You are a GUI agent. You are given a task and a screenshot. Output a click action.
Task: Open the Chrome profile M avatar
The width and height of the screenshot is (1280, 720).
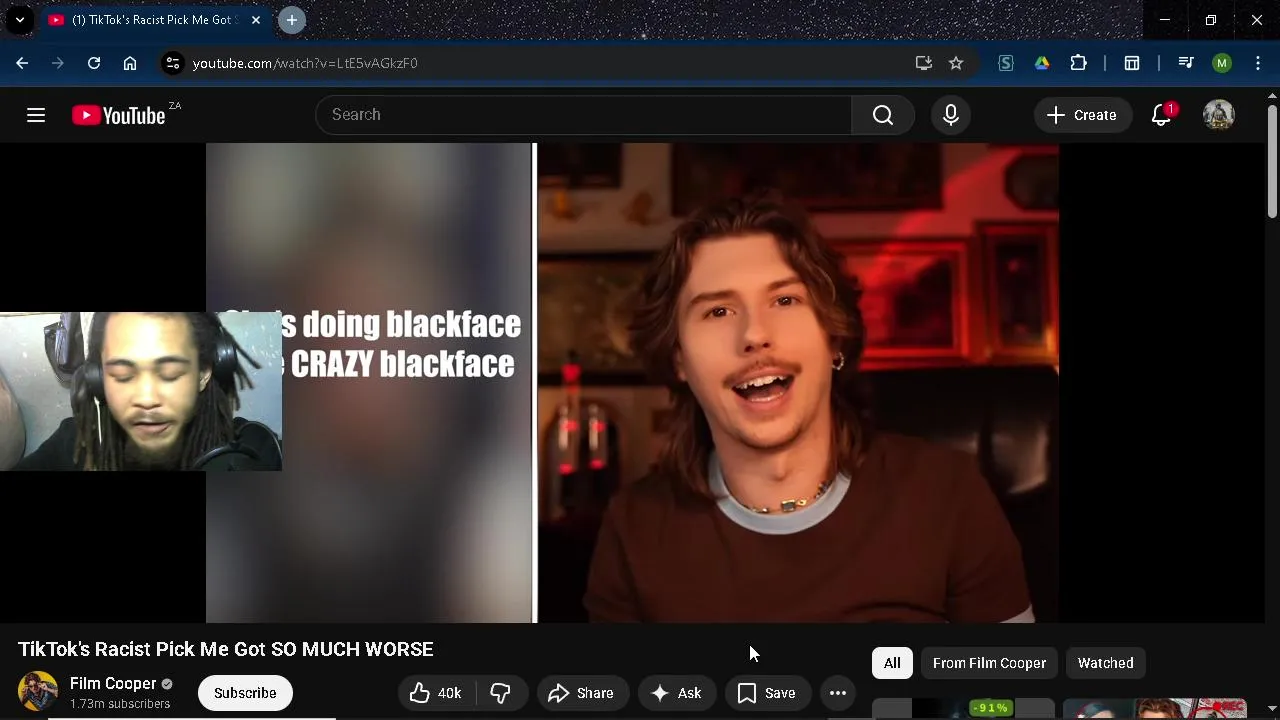click(x=1222, y=63)
